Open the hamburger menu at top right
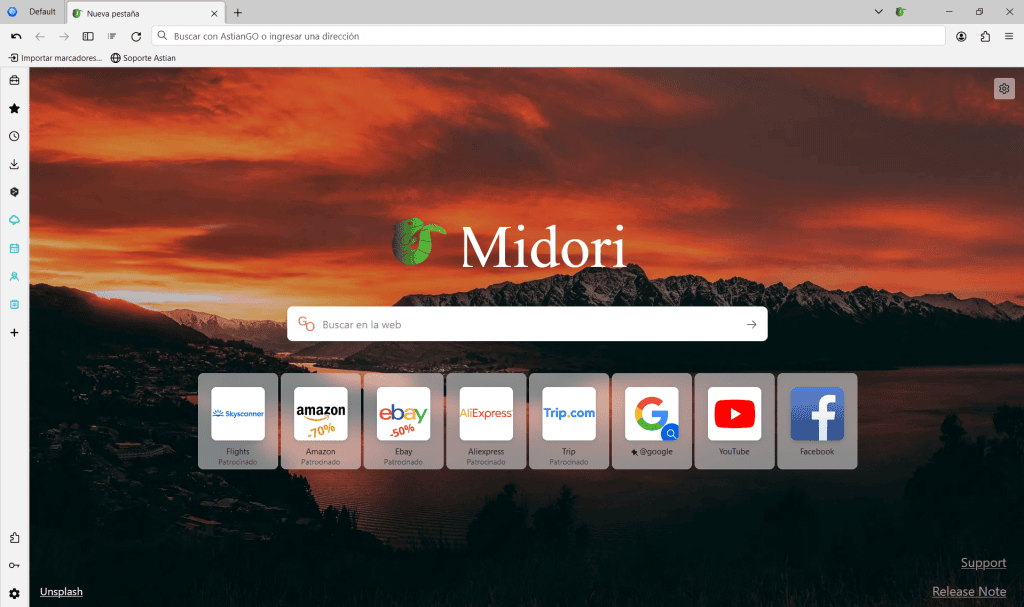1024x607 pixels. (1010, 36)
